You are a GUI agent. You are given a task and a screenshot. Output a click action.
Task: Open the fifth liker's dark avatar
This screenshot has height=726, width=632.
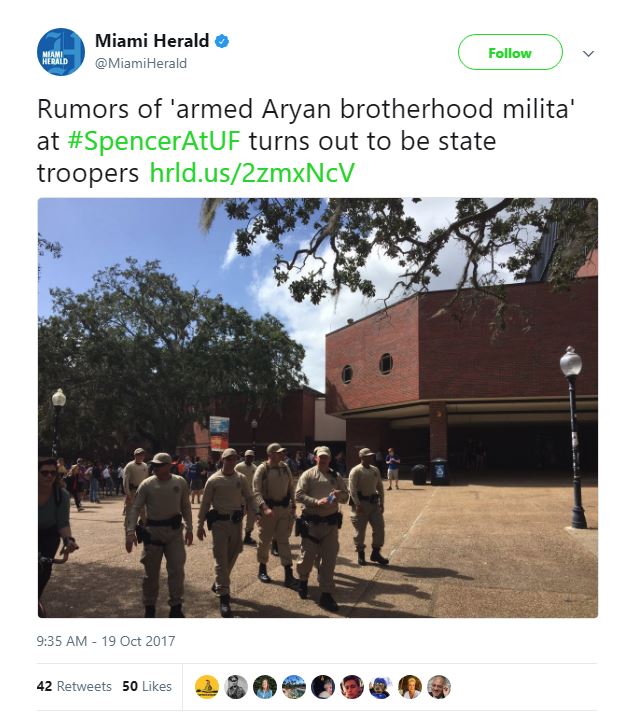tap(323, 687)
